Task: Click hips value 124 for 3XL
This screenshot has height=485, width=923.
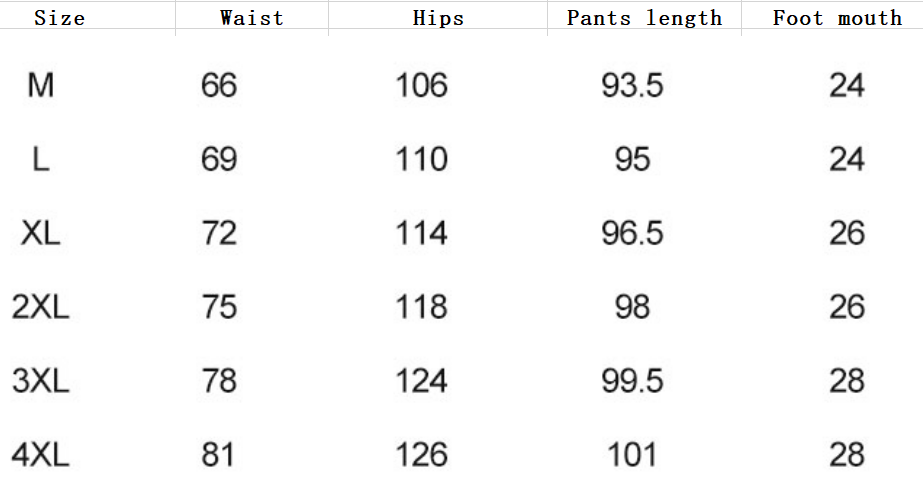Action: pyautogui.click(x=421, y=381)
